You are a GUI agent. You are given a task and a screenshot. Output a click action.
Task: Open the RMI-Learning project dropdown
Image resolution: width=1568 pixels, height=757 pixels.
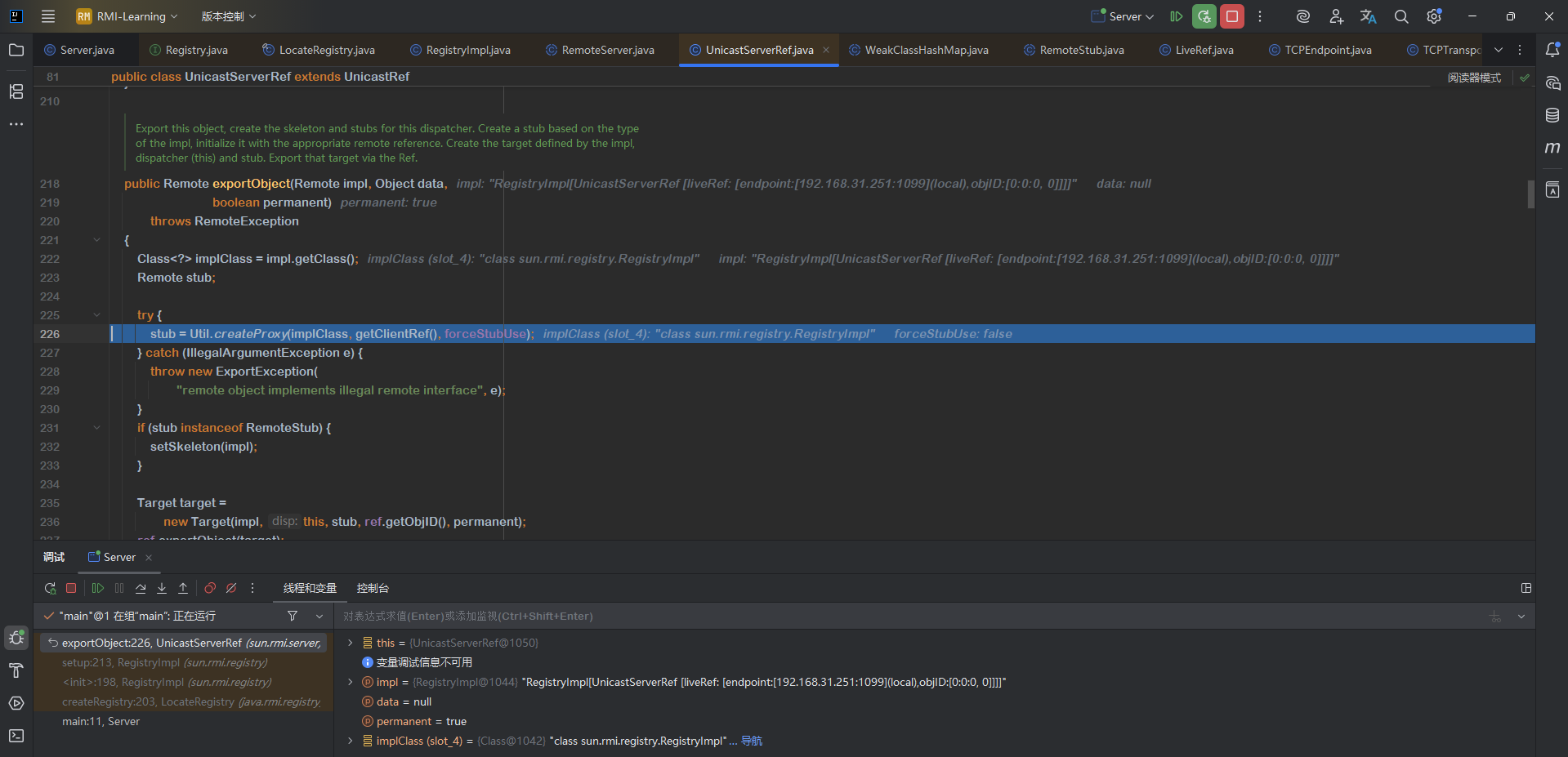(127, 16)
